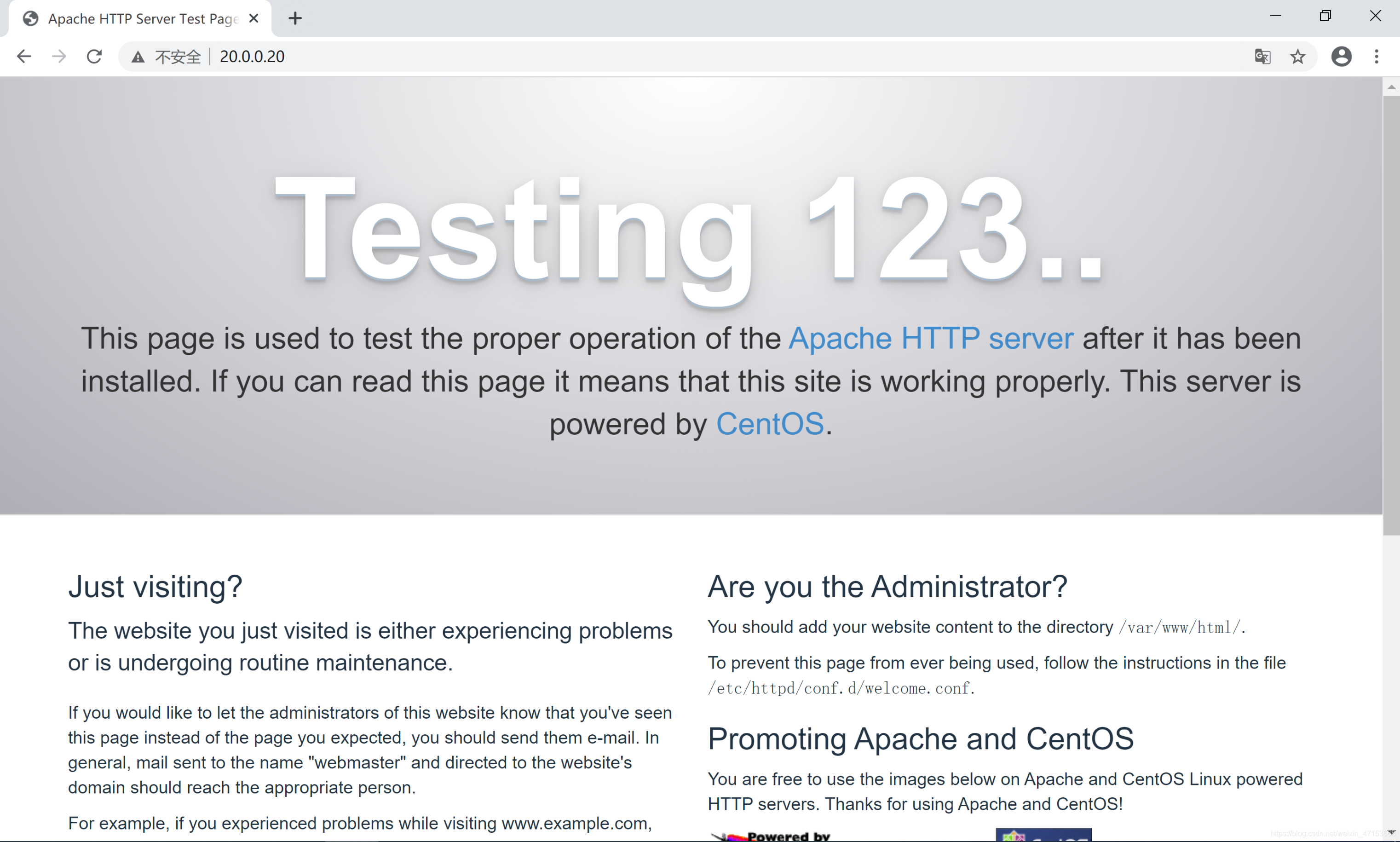Screen dimensions: 1400x842
Task: Close the Apache HTTP Server Test Page tab
Action: click(x=253, y=18)
